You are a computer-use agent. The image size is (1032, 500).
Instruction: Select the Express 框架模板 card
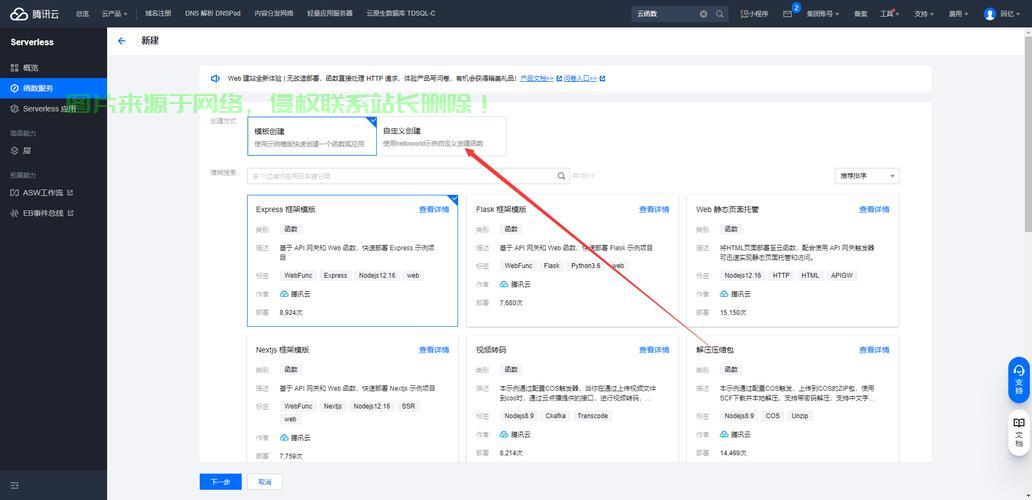click(x=352, y=261)
